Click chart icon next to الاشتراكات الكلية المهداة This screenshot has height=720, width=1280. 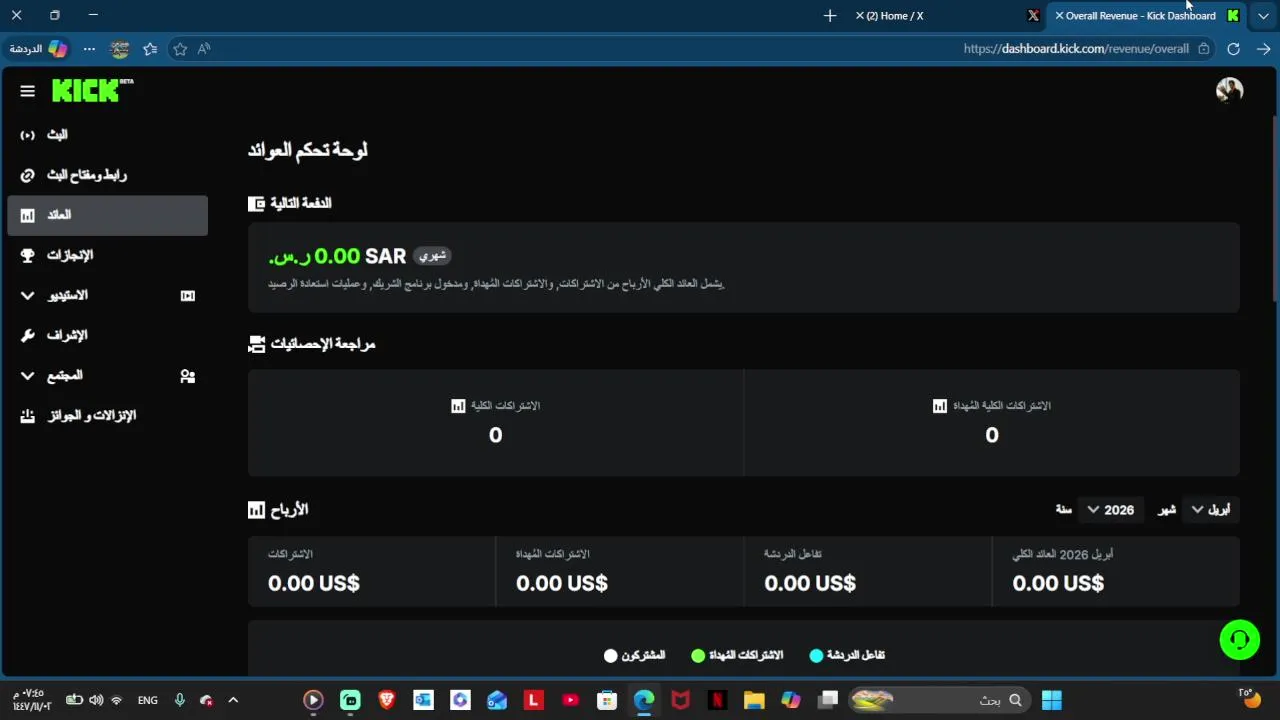(x=939, y=406)
